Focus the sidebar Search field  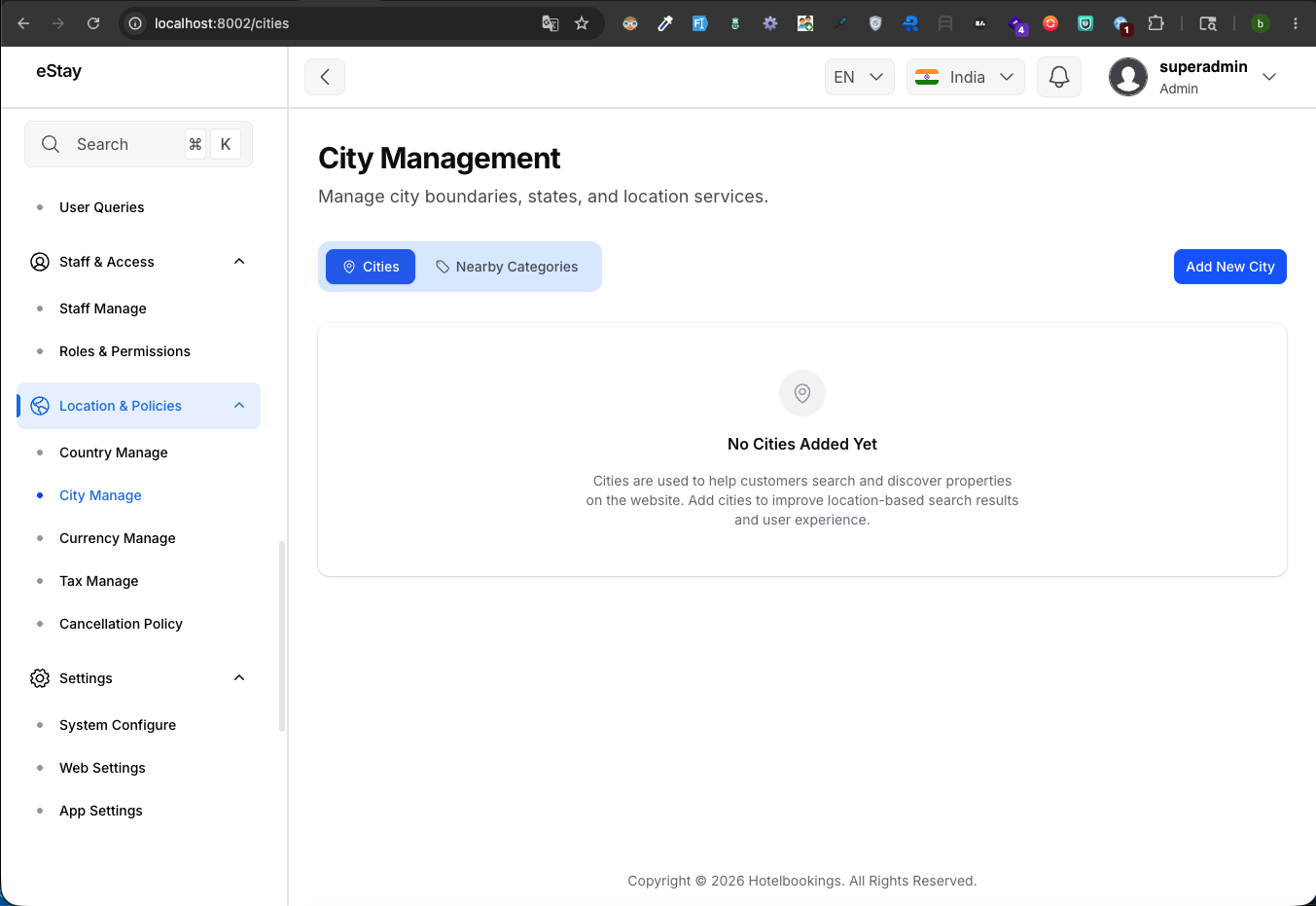[x=138, y=144]
